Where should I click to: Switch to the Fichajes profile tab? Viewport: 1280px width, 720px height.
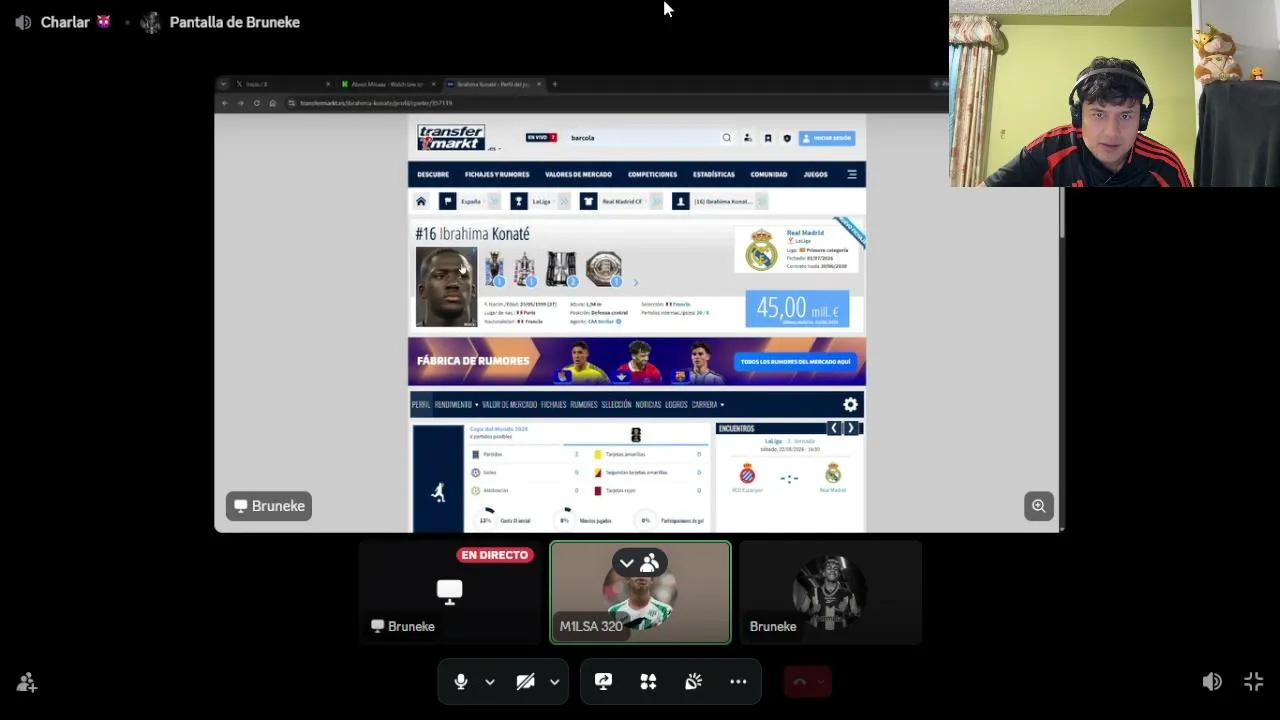coord(554,405)
